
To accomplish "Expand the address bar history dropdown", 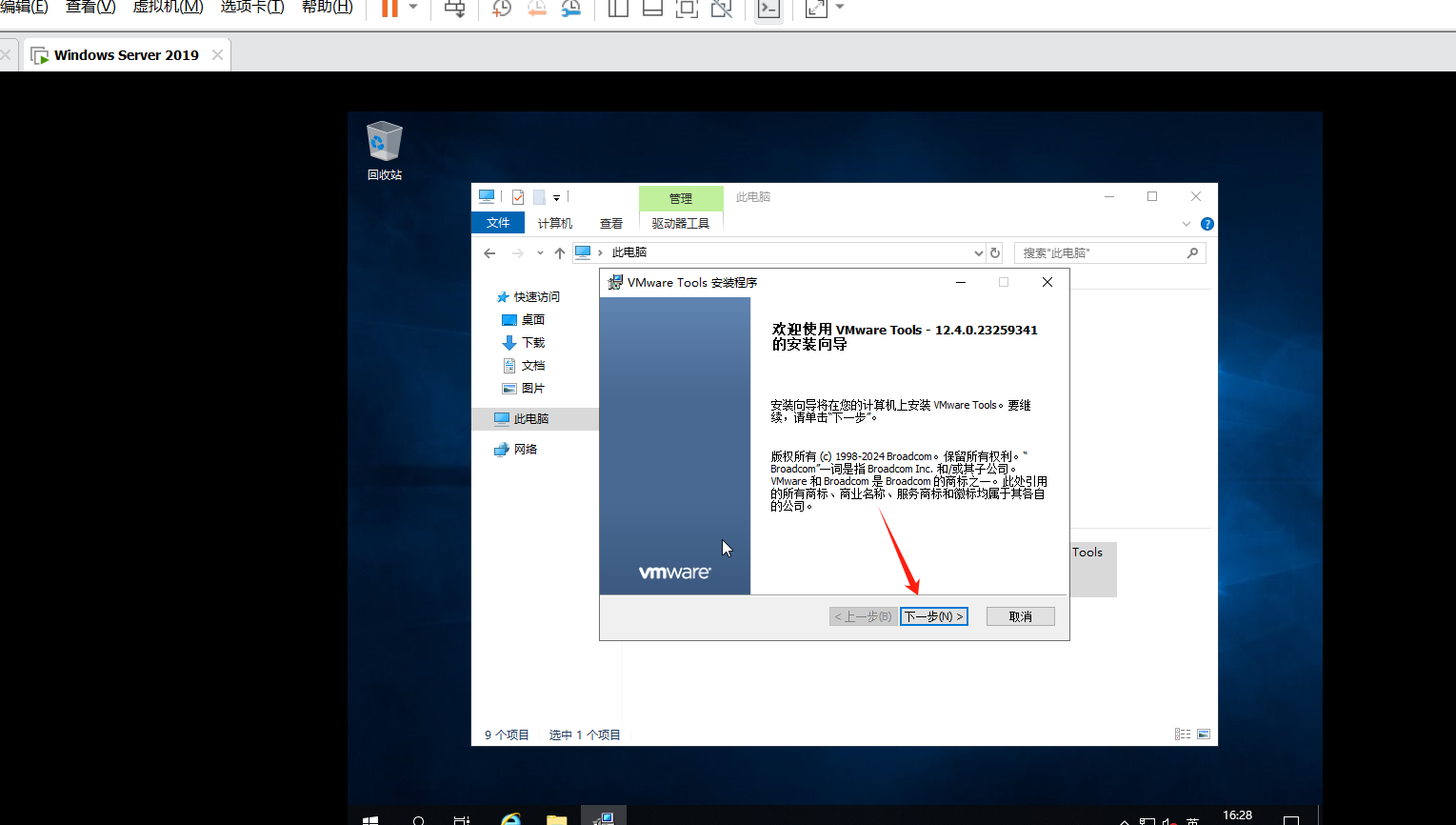I will (x=978, y=253).
